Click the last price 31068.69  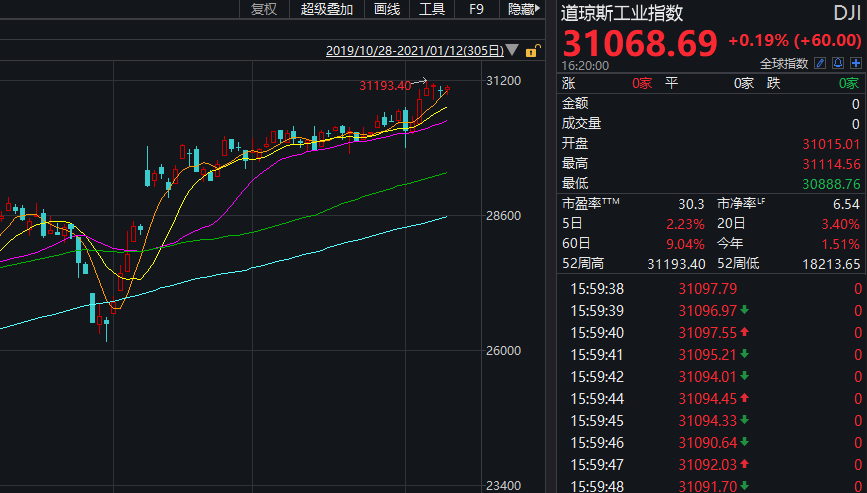640,43
